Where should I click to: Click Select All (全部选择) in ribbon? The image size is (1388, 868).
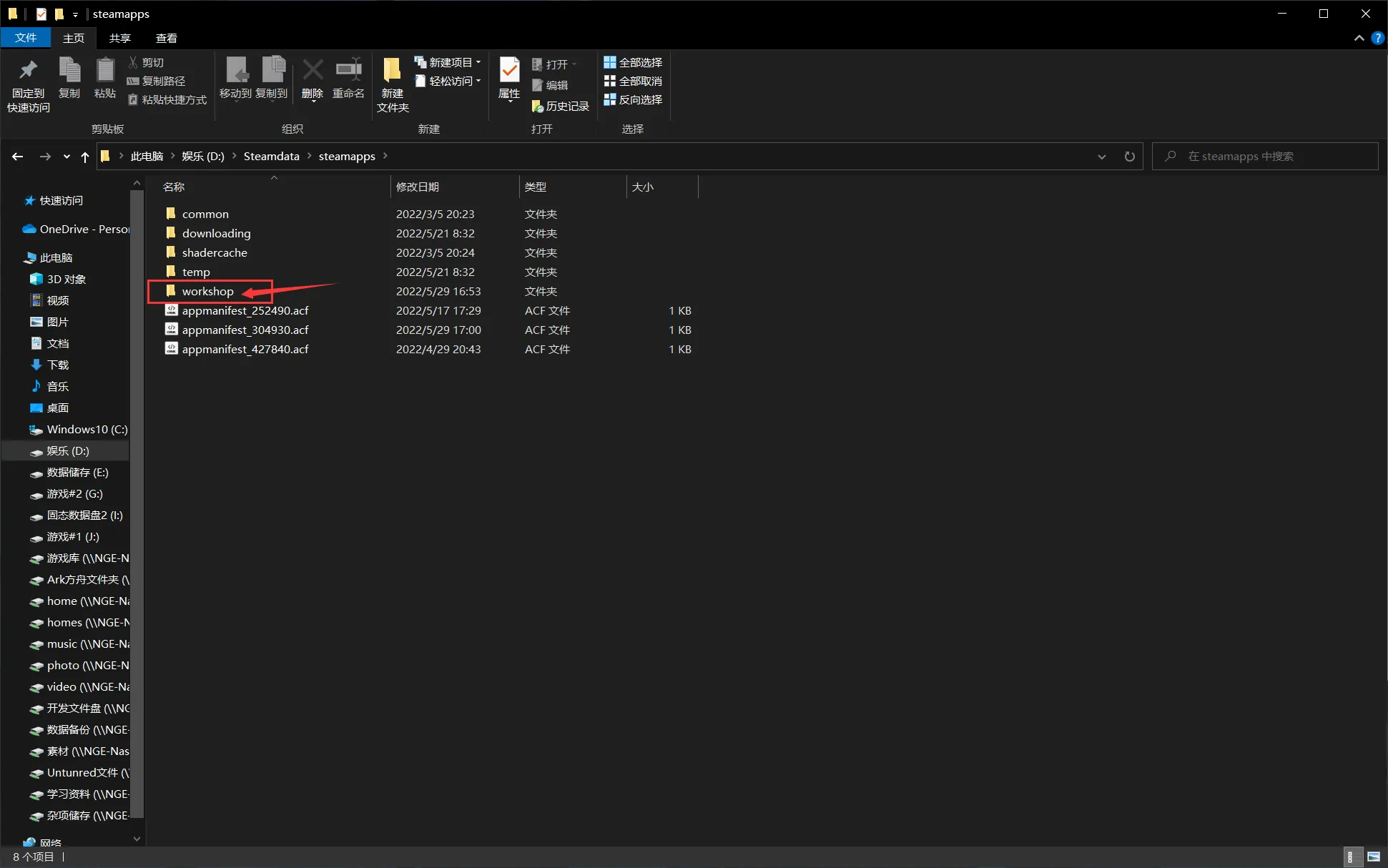tap(633, 62)
